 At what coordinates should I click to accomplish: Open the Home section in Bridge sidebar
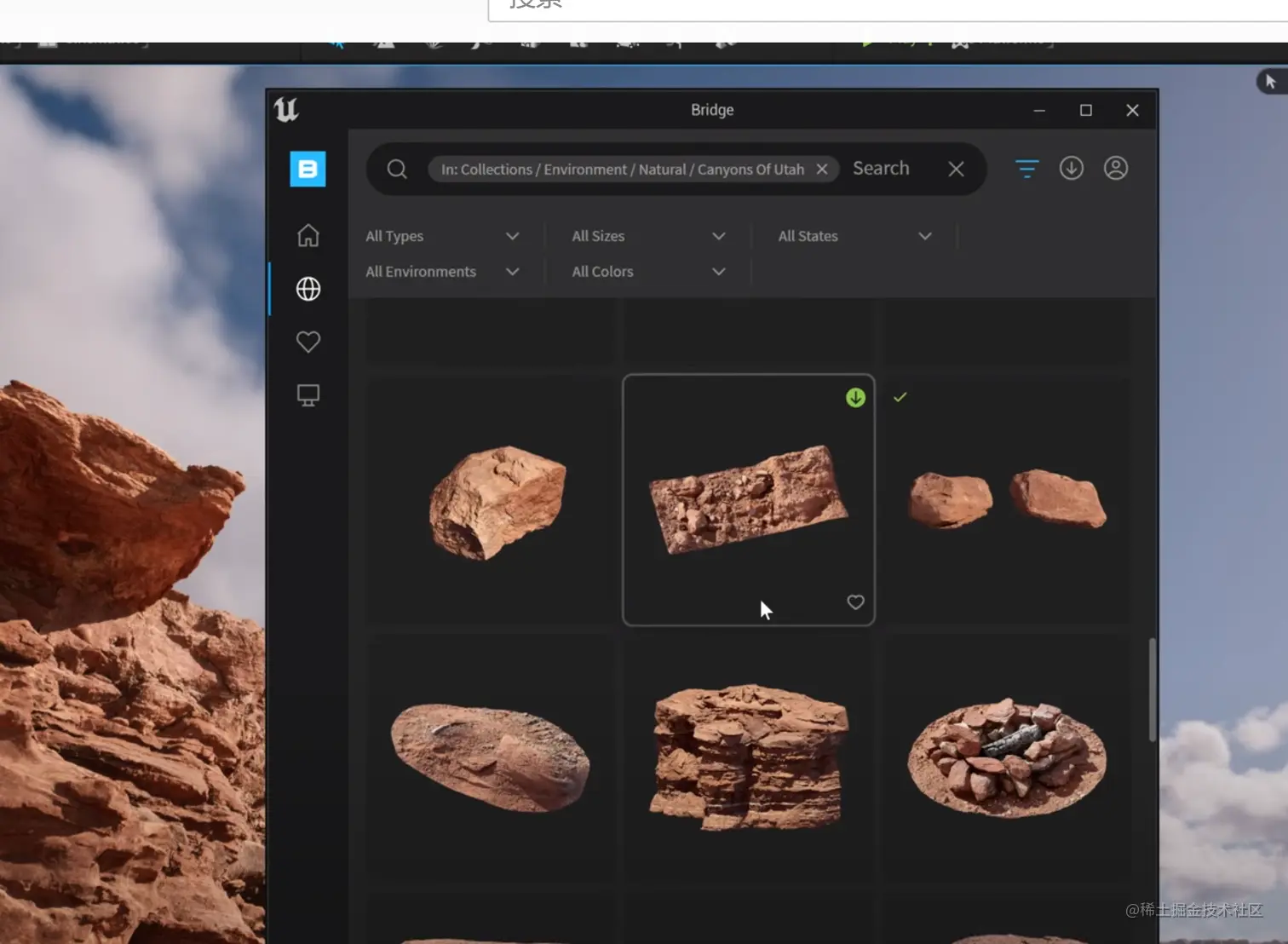coord(308,235)
